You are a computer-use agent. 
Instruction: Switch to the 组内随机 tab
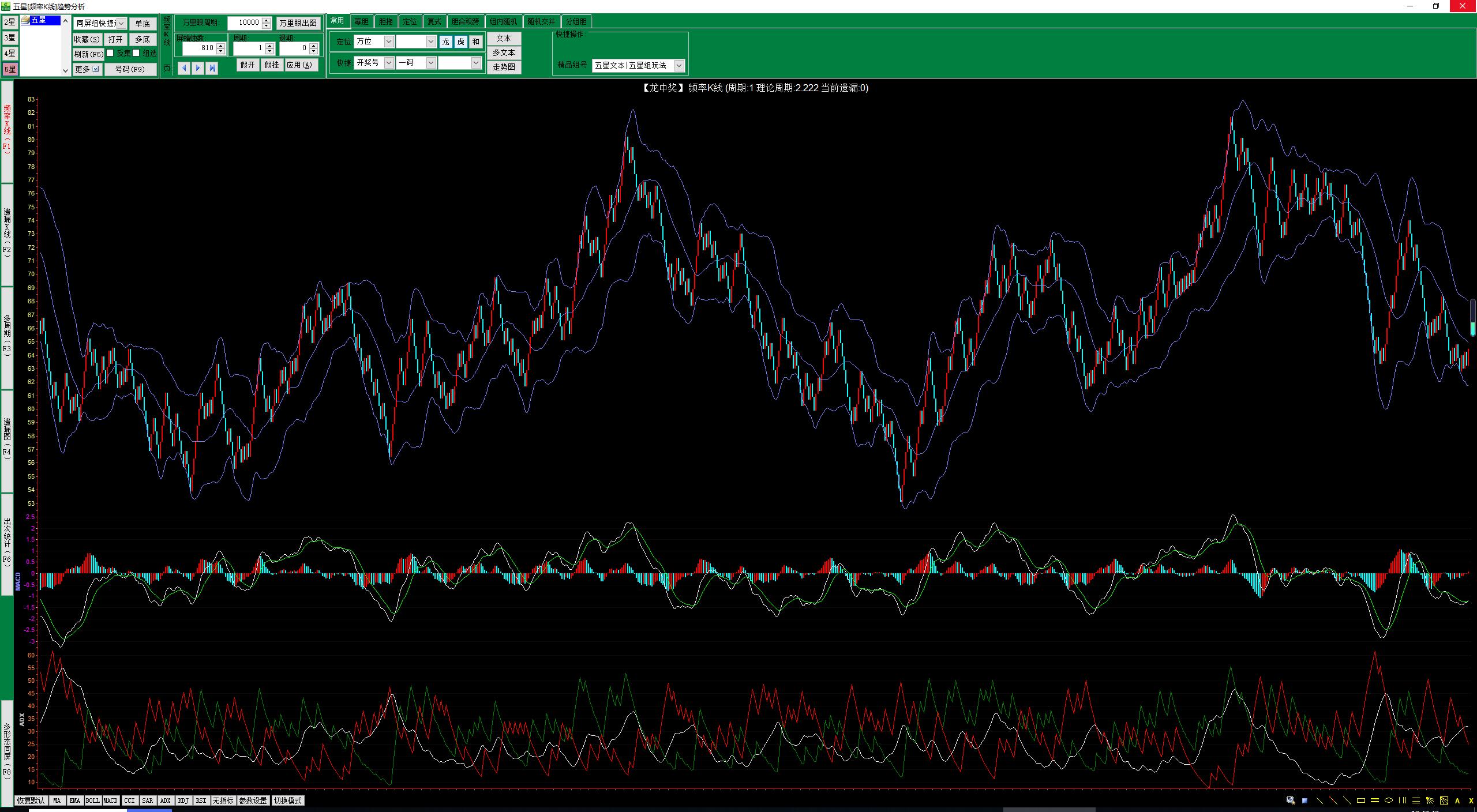[504, 21]
